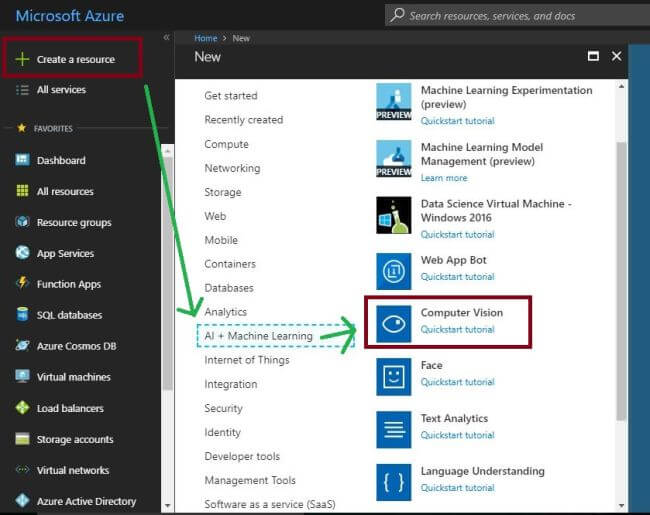Open the Text Analytics icon

point(394,429)
